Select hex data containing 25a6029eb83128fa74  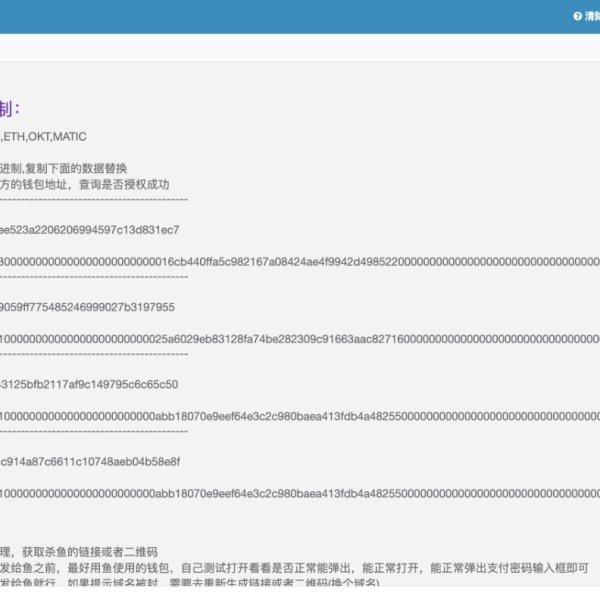(300, 338)
